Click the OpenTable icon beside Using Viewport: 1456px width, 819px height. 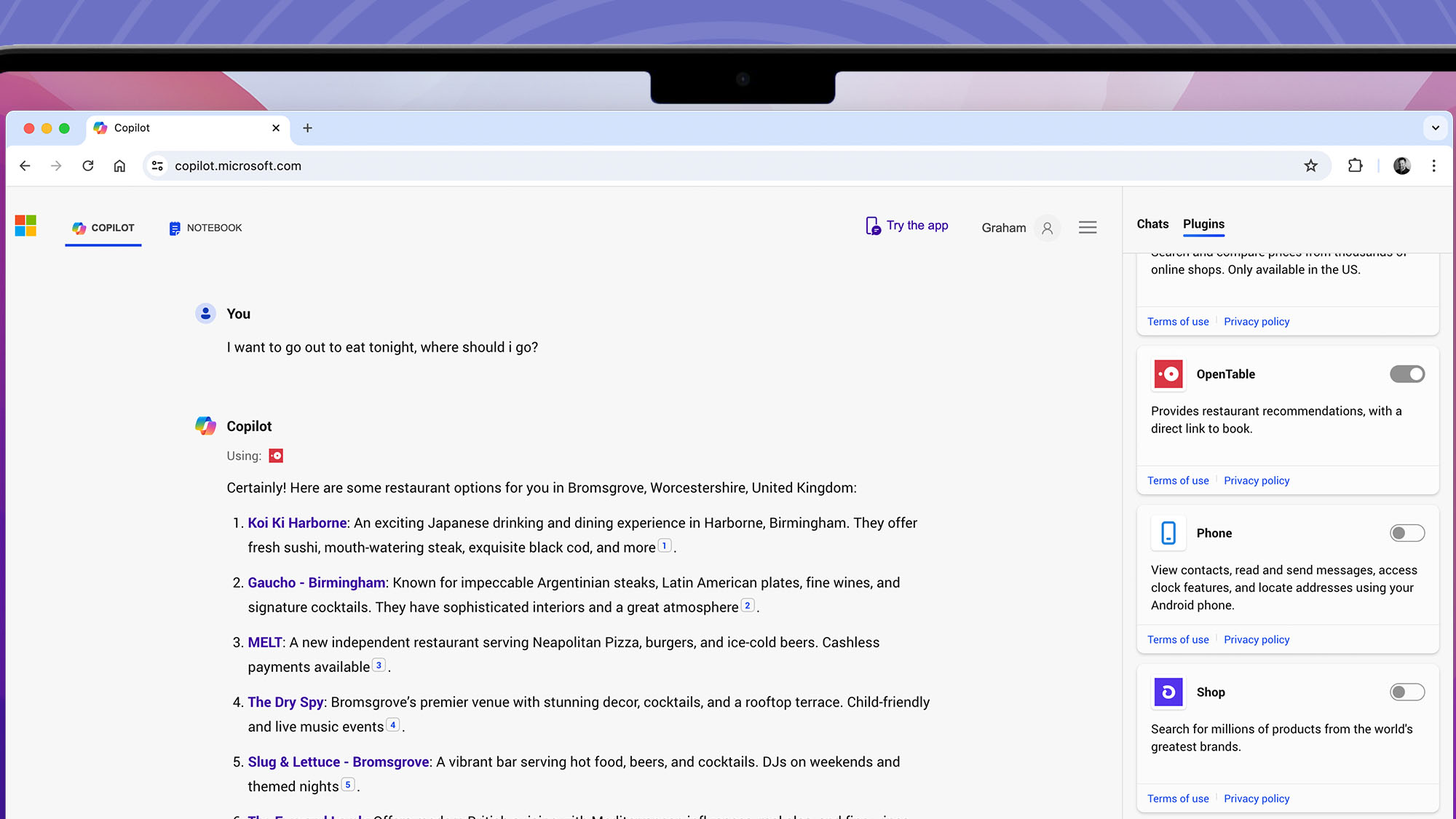pos(276,456)
